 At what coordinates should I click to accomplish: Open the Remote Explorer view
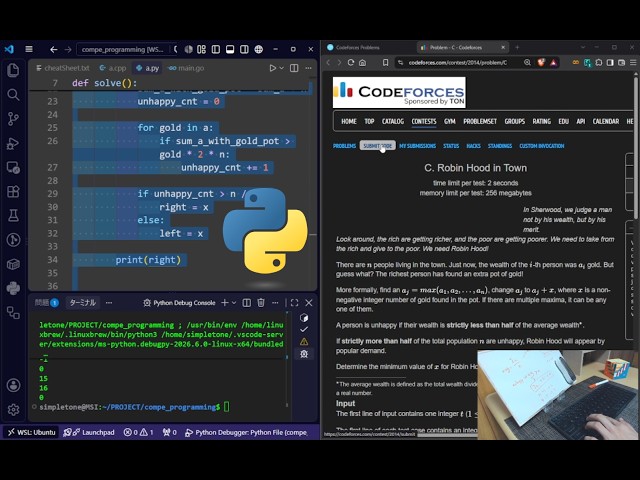coord(13,167)
